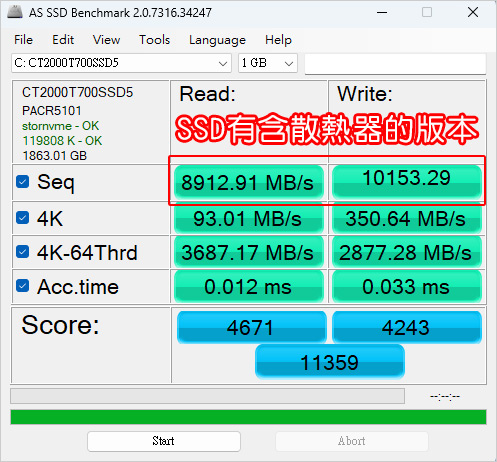Click the Start button

(164, 441)
